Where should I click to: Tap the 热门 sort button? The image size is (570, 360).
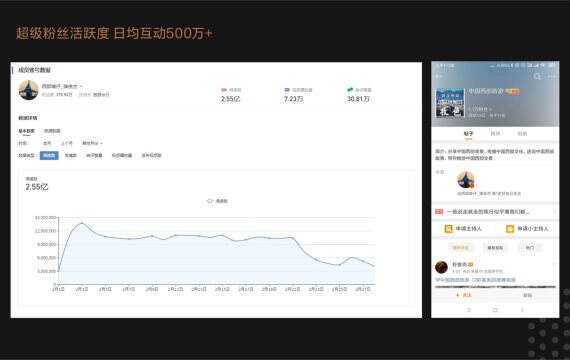pyautogui.click(x=530, y=248)
